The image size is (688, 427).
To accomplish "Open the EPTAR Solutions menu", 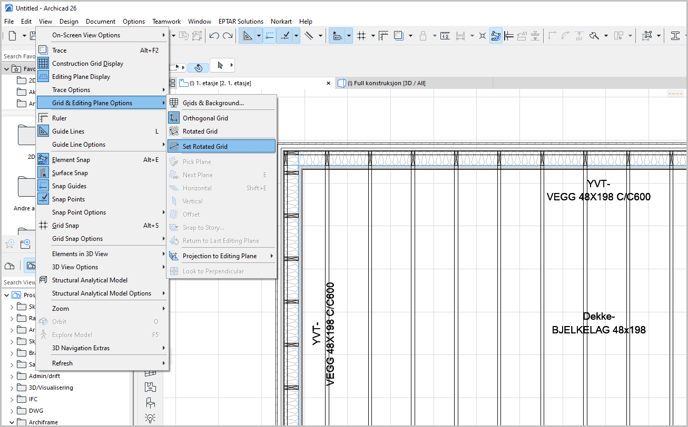I will pyautogui.click(x=241, y=21).
